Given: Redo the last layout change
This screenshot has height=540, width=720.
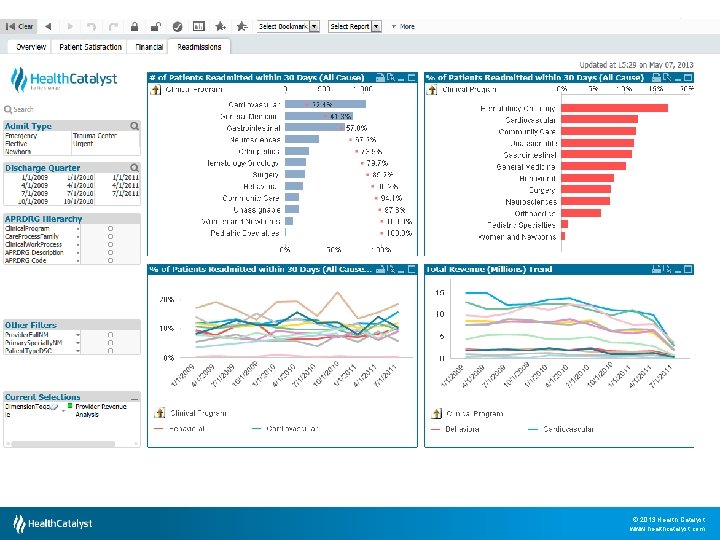Looking at the screenshot, I should [x=113, y=27].
